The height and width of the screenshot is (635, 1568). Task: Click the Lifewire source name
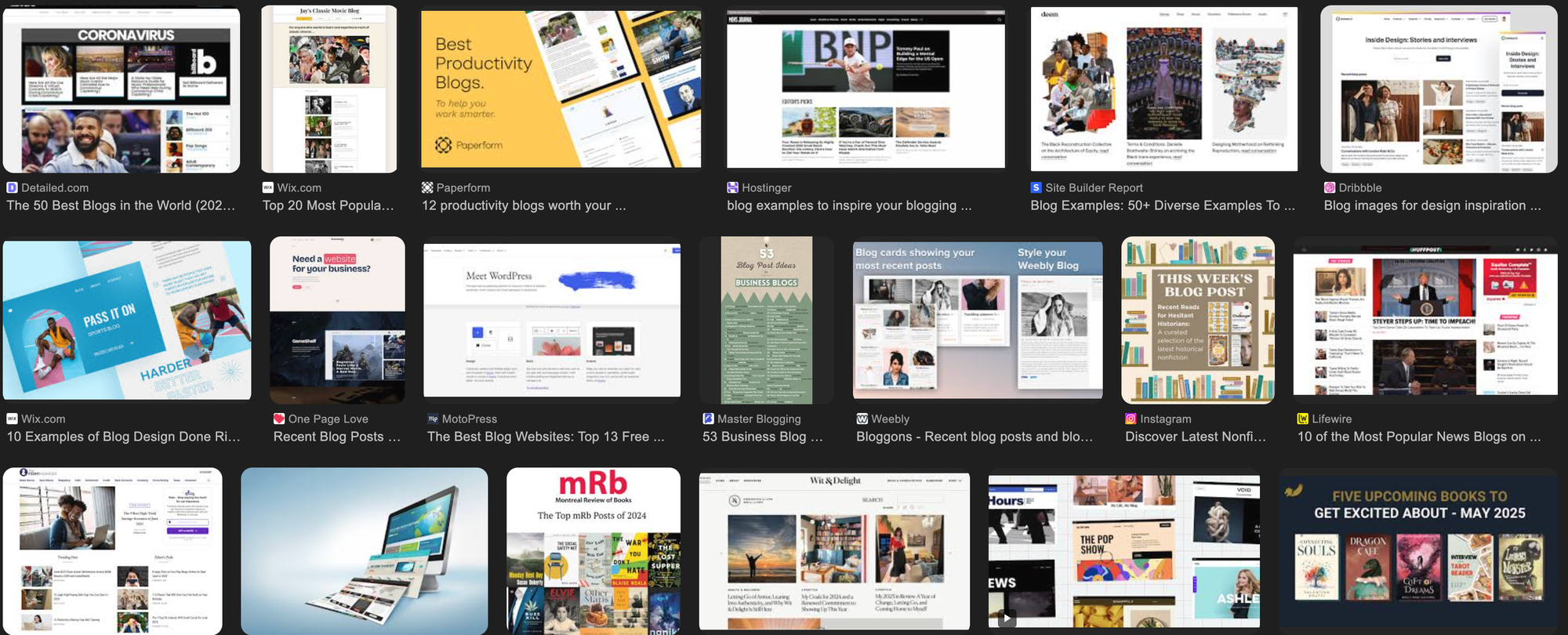point(1332,419)
